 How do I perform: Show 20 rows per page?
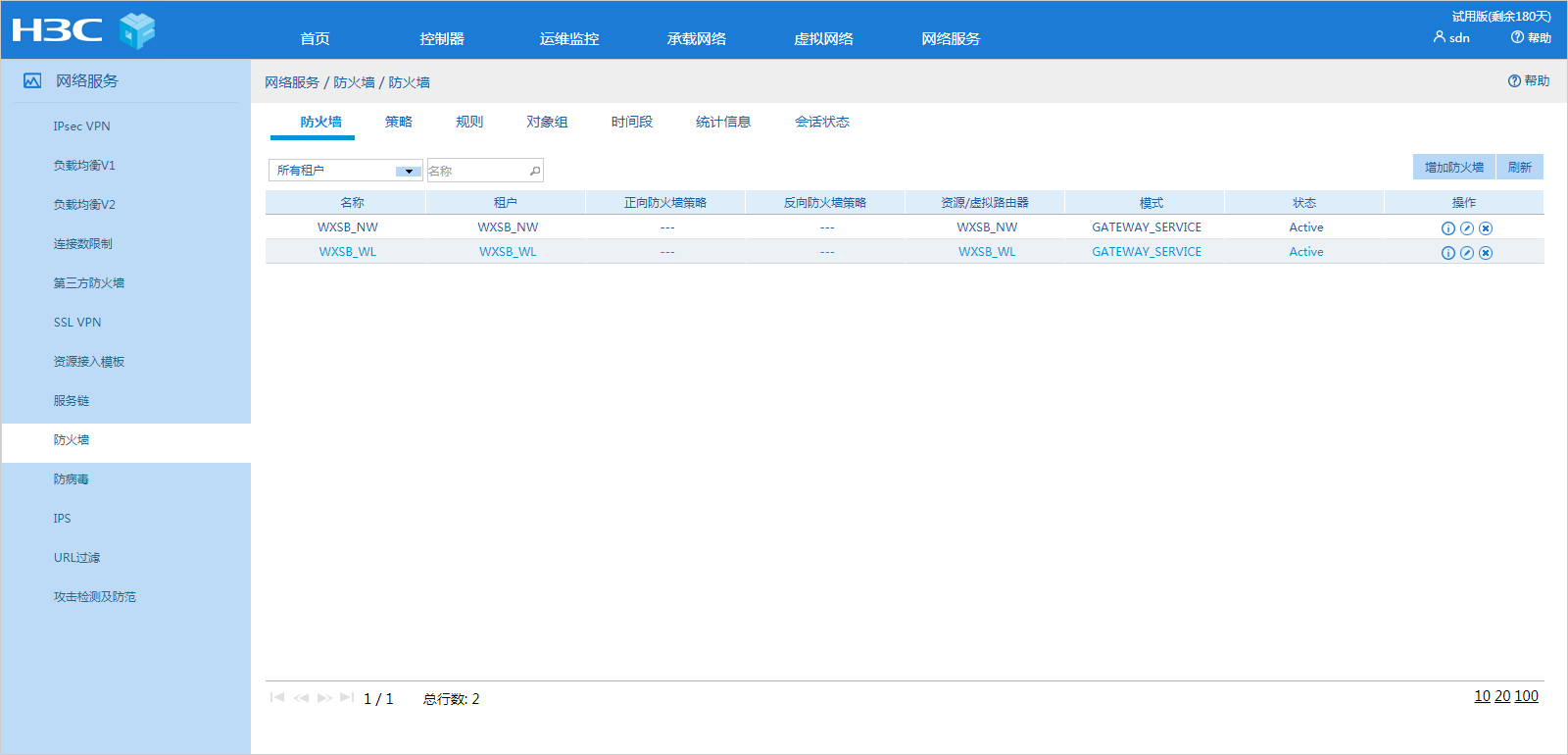coord(1502,696)
